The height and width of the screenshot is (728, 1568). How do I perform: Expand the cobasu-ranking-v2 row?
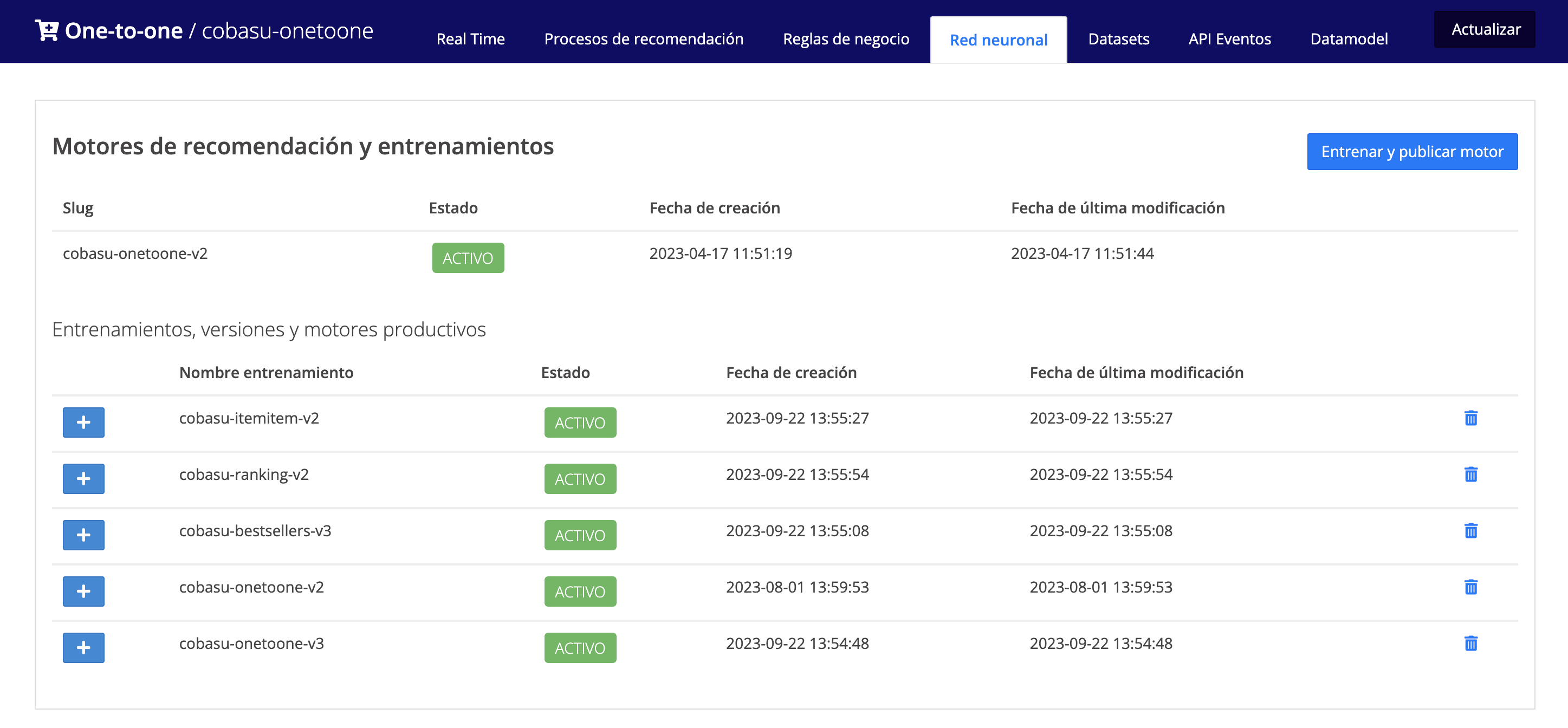(83, 478)
